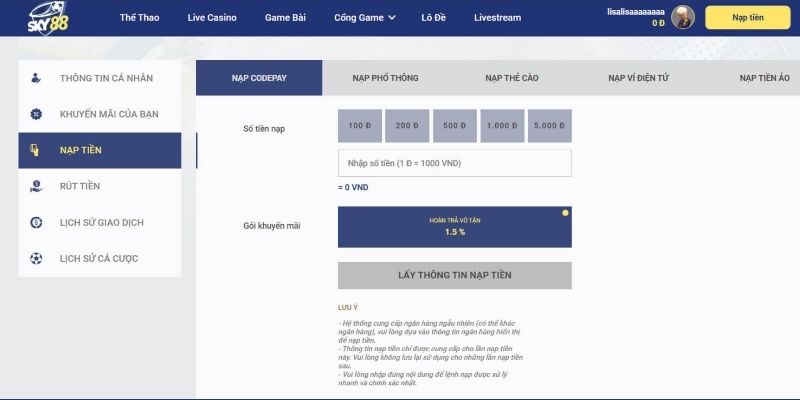Click the withdraw hand-coin icon
Screen dimensions: 800x400
[36, 186]
